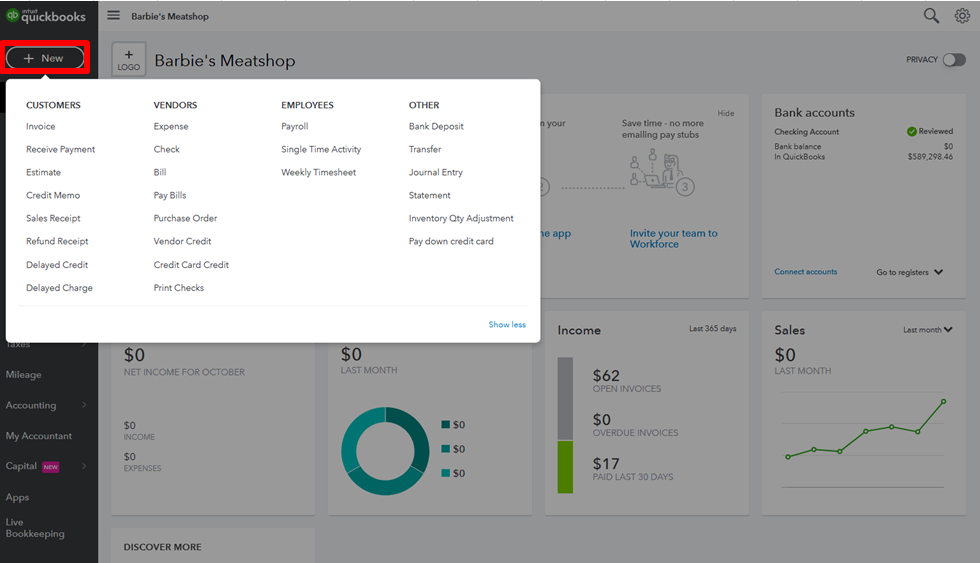The width and height of the screenshot is (980, 563).
Task: Choose Print Checks
Action: (179, 288)
